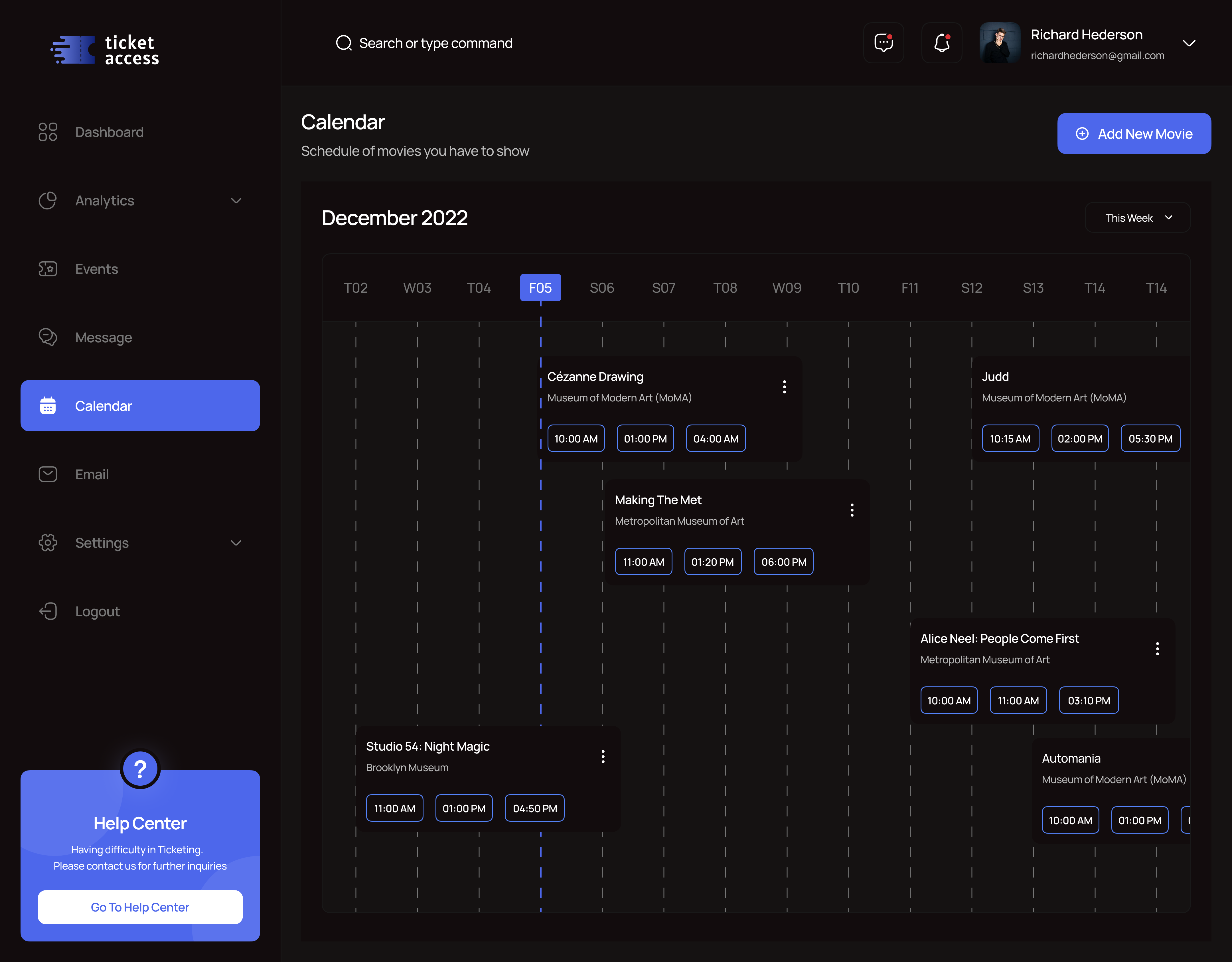Open Alice Neel card three-dot options menu
This screenshot has height=962, width=1232.
[x=1158, y=649]
